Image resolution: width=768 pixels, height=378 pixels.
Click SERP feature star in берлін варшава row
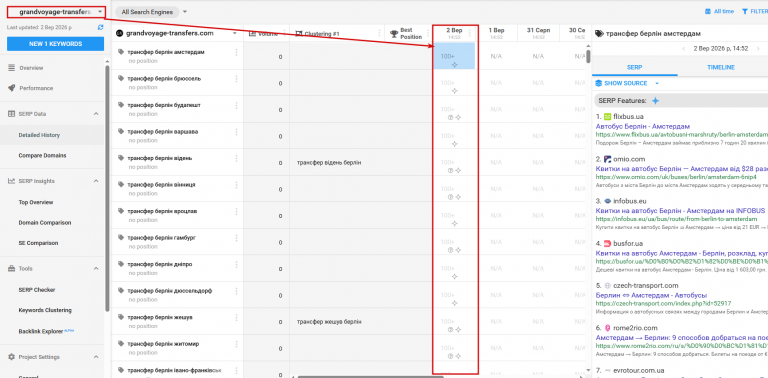(x=454, y=144)
